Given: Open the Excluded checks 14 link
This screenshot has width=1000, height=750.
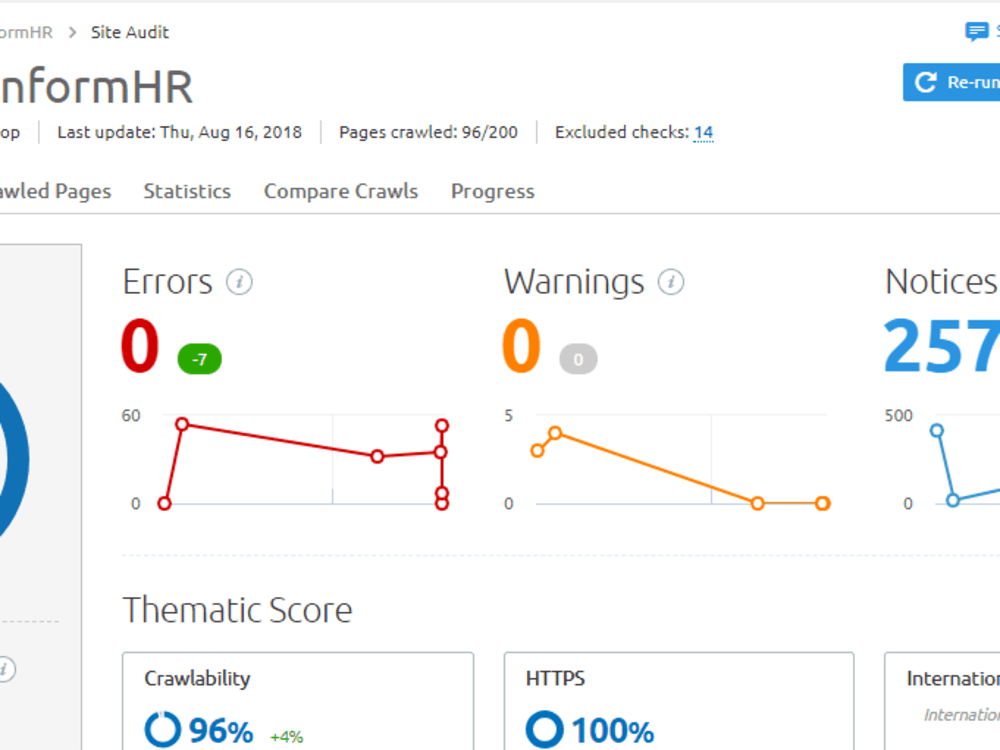Looking at the screenshot, I should click(x=703, y=132).
